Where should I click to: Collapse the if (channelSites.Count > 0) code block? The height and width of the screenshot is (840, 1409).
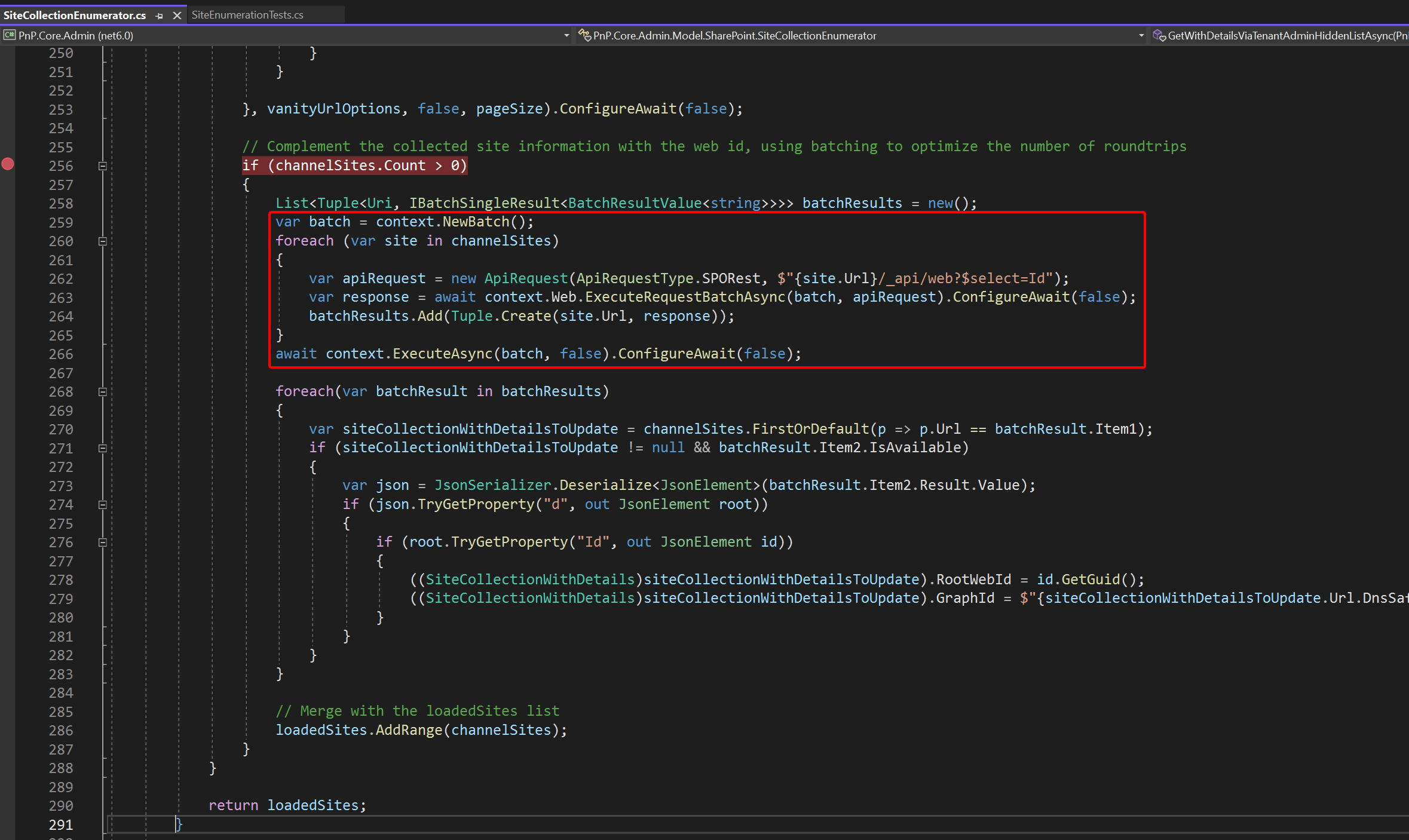coord(102,166)
